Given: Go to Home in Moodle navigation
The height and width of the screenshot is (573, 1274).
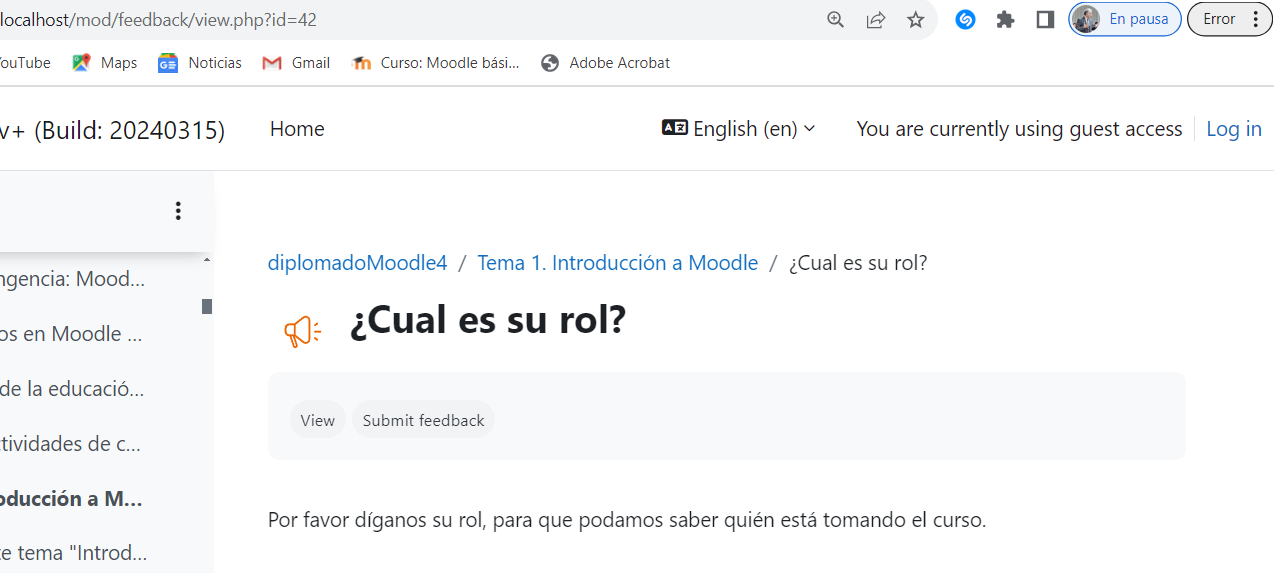Looking at the screenshot, I should point(297,129).
